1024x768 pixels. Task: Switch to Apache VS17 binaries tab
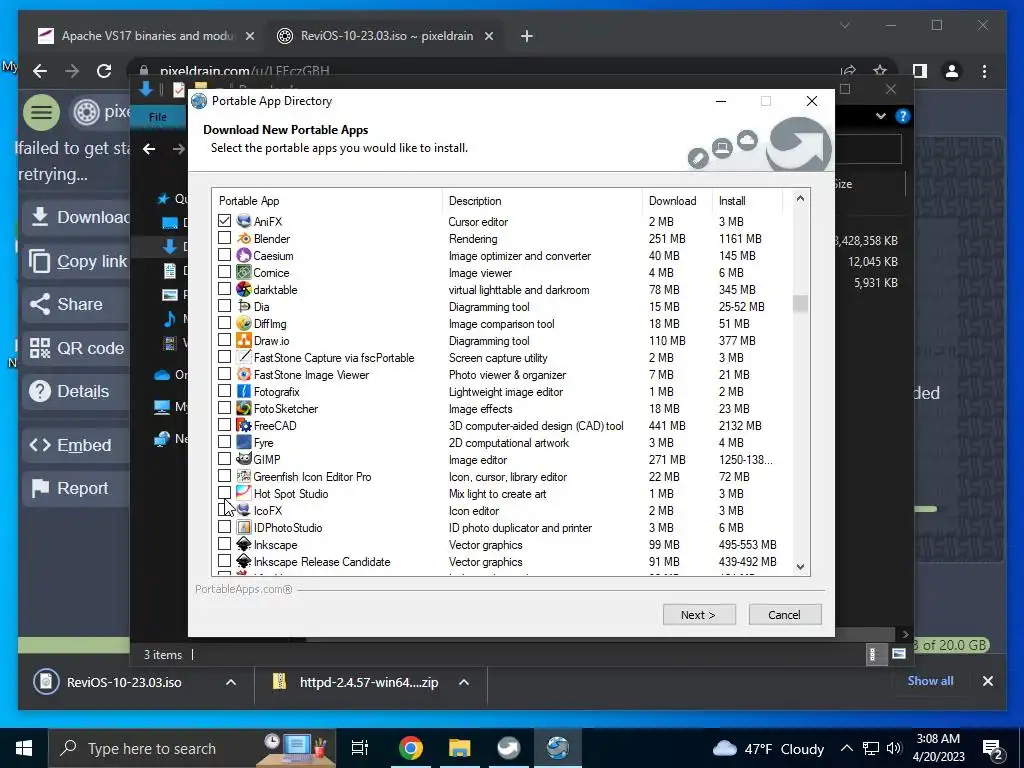[147, 36]
